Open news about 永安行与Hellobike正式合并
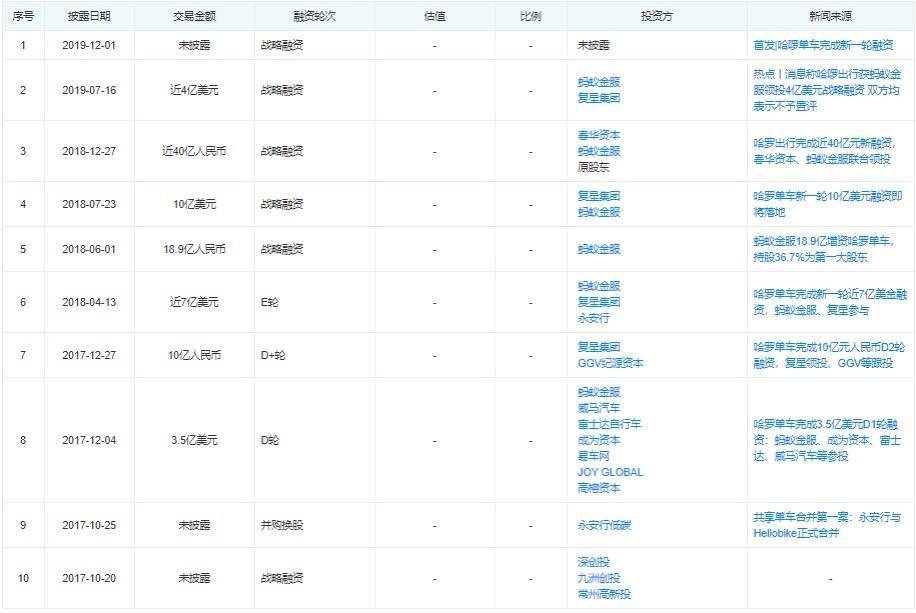The width and height of the screenshot is (916, 613). pos(833,525)
